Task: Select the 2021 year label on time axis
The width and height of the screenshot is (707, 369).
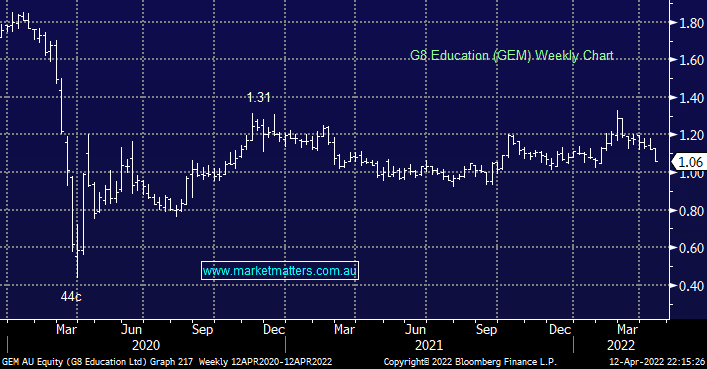Action: [x=429, y=346]
